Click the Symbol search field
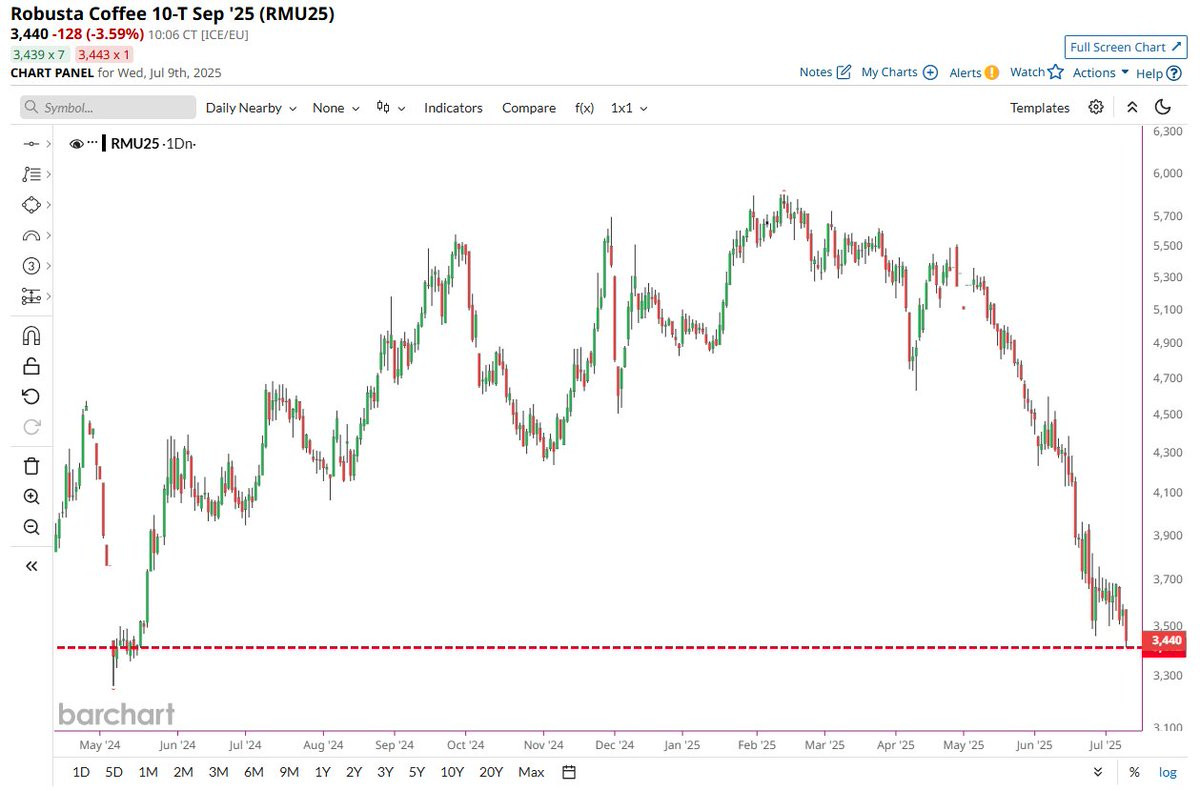 (x=108, y=107)
